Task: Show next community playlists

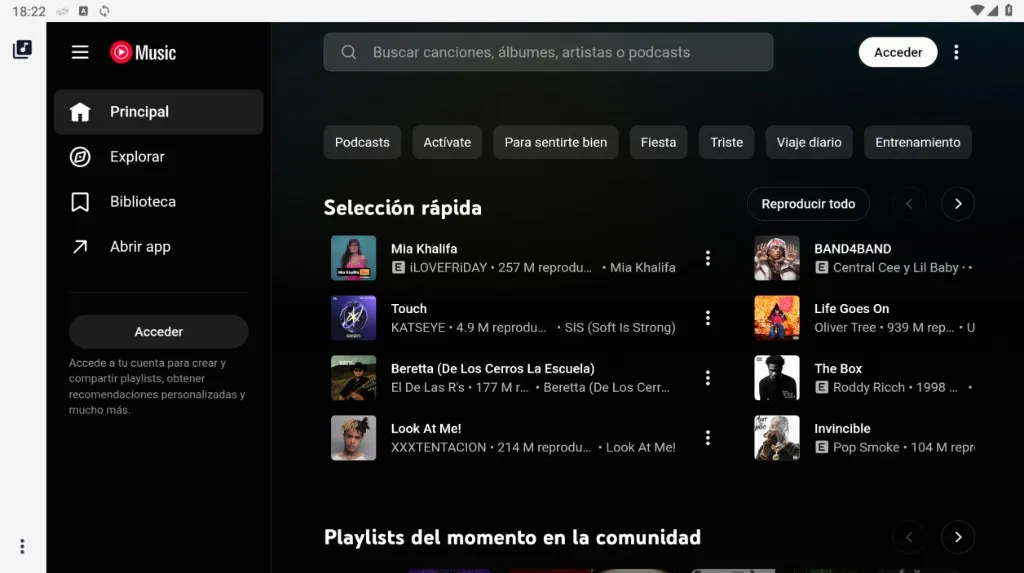Action: click(x=958, y=537)
